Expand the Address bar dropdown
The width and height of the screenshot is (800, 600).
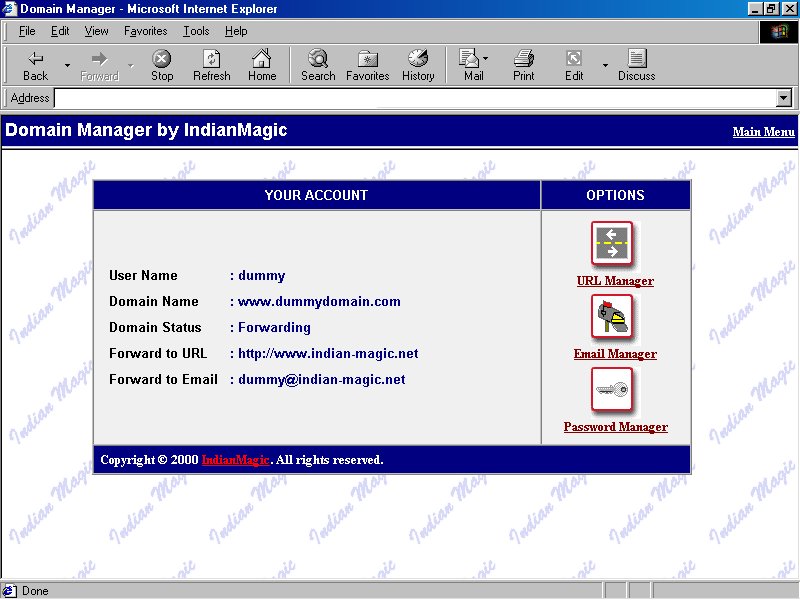(784, 98)
